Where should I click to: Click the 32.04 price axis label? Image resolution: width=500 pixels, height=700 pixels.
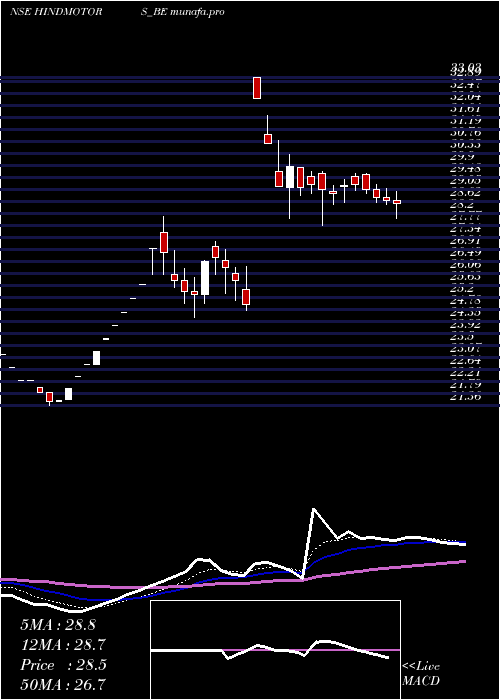click(466, 96)
